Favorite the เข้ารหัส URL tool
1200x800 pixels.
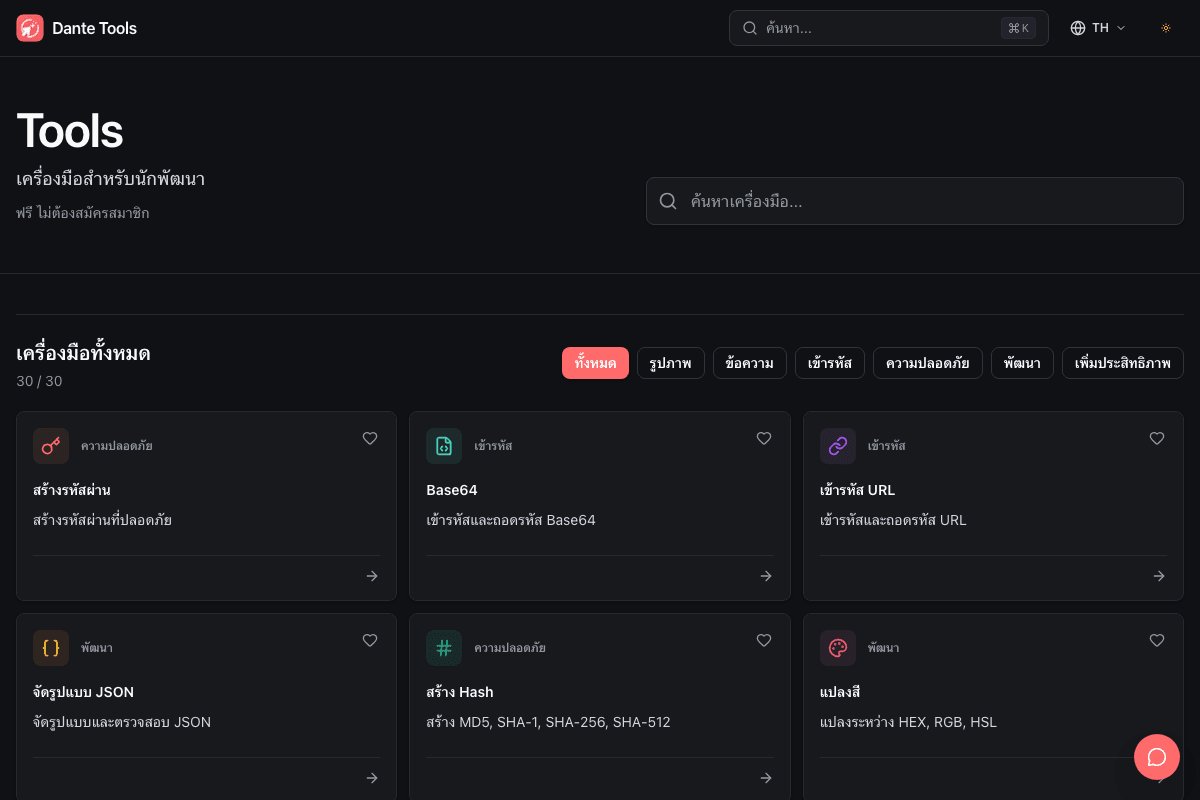1157,438
